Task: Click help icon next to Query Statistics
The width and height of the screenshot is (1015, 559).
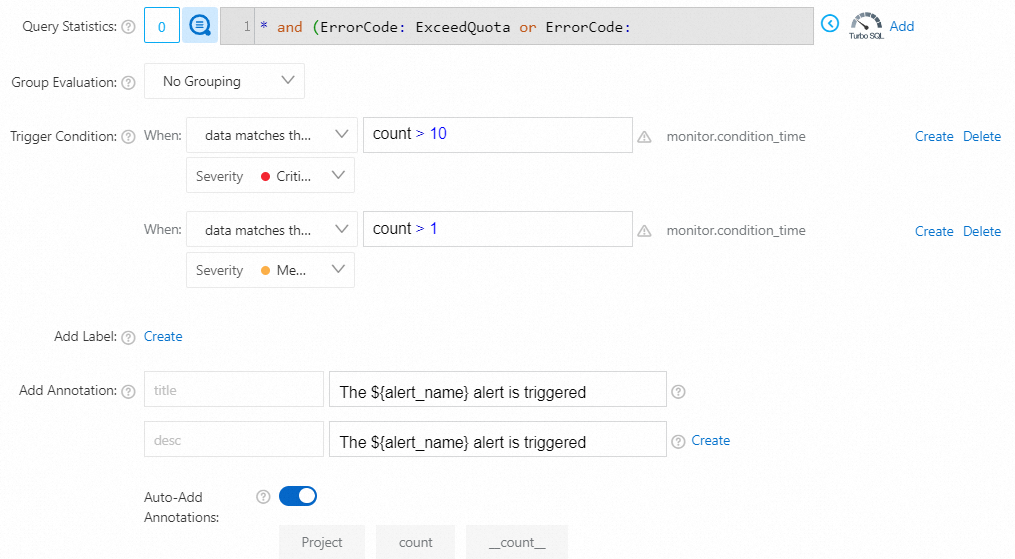Action: (x=128, y=27)
